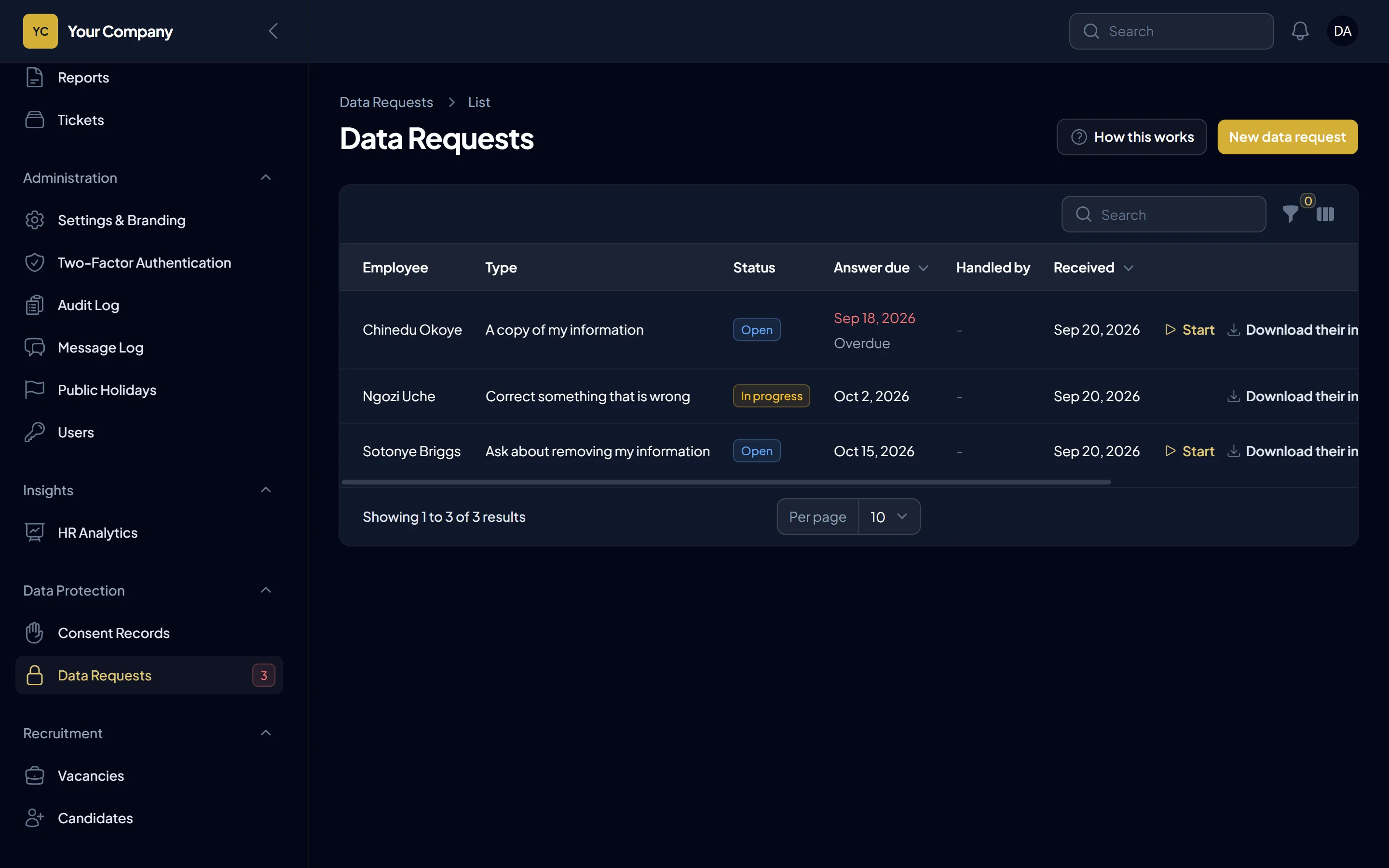
Task: Collapse the Recruitment section
Action: tap(266, 733)
